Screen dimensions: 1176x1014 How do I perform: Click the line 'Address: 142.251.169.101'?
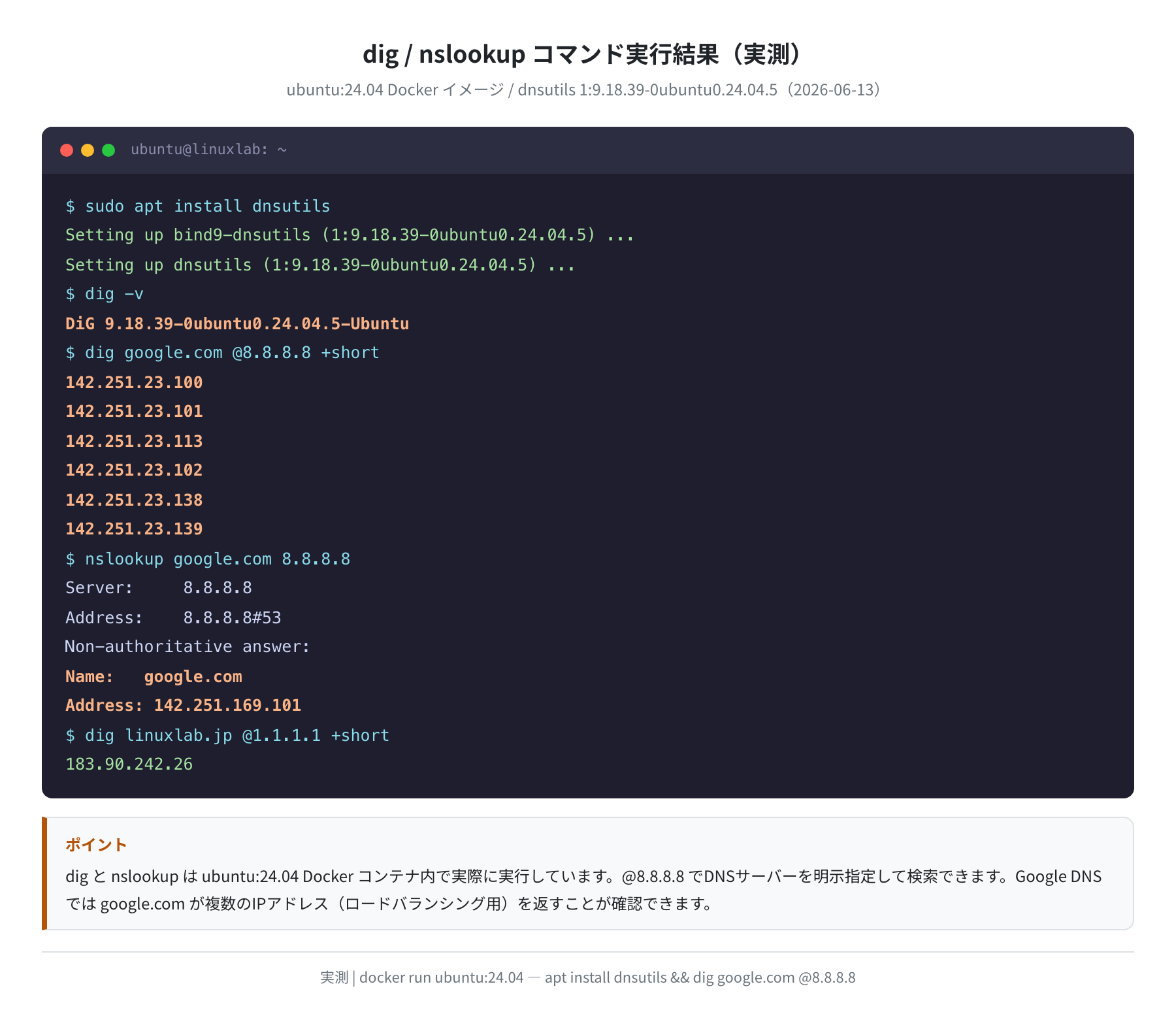[x=183, y=706]
